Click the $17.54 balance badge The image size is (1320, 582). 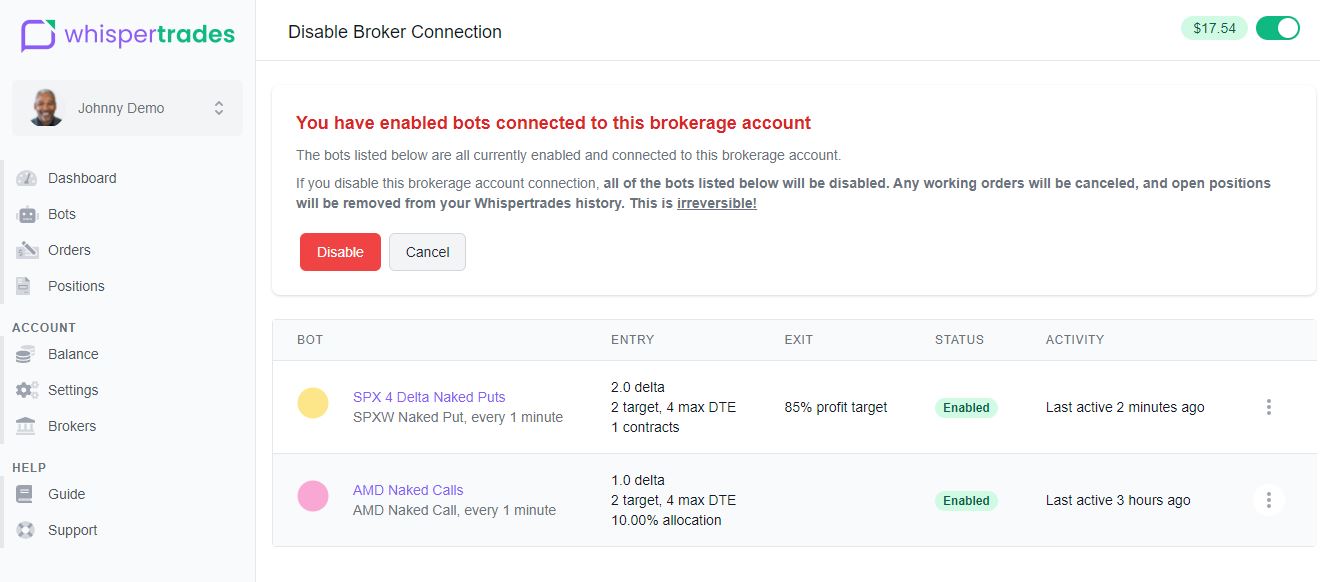[x=1214, y=28]
